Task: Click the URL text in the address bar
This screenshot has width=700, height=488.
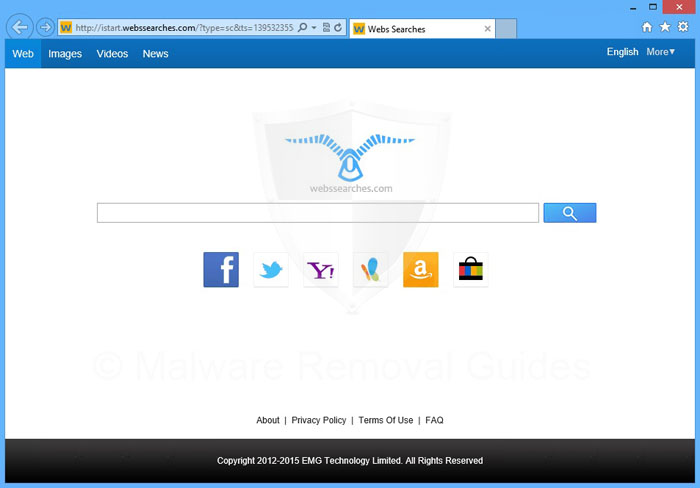Action: click(184, 28)
